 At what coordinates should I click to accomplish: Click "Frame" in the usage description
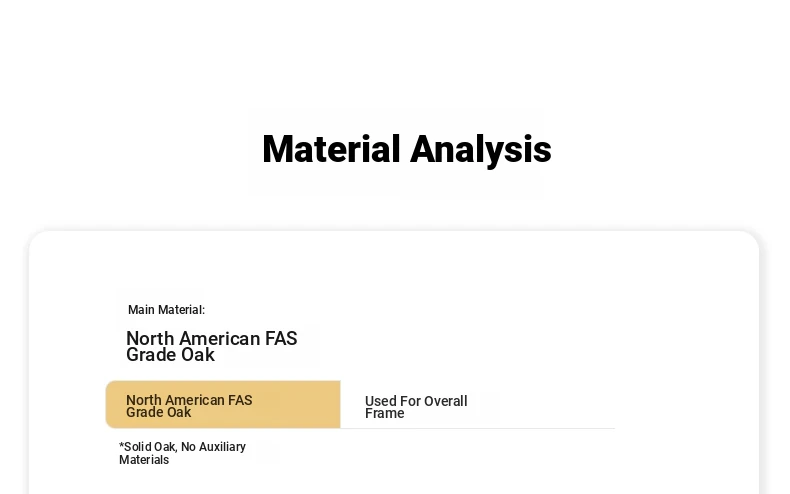point(384,414)
